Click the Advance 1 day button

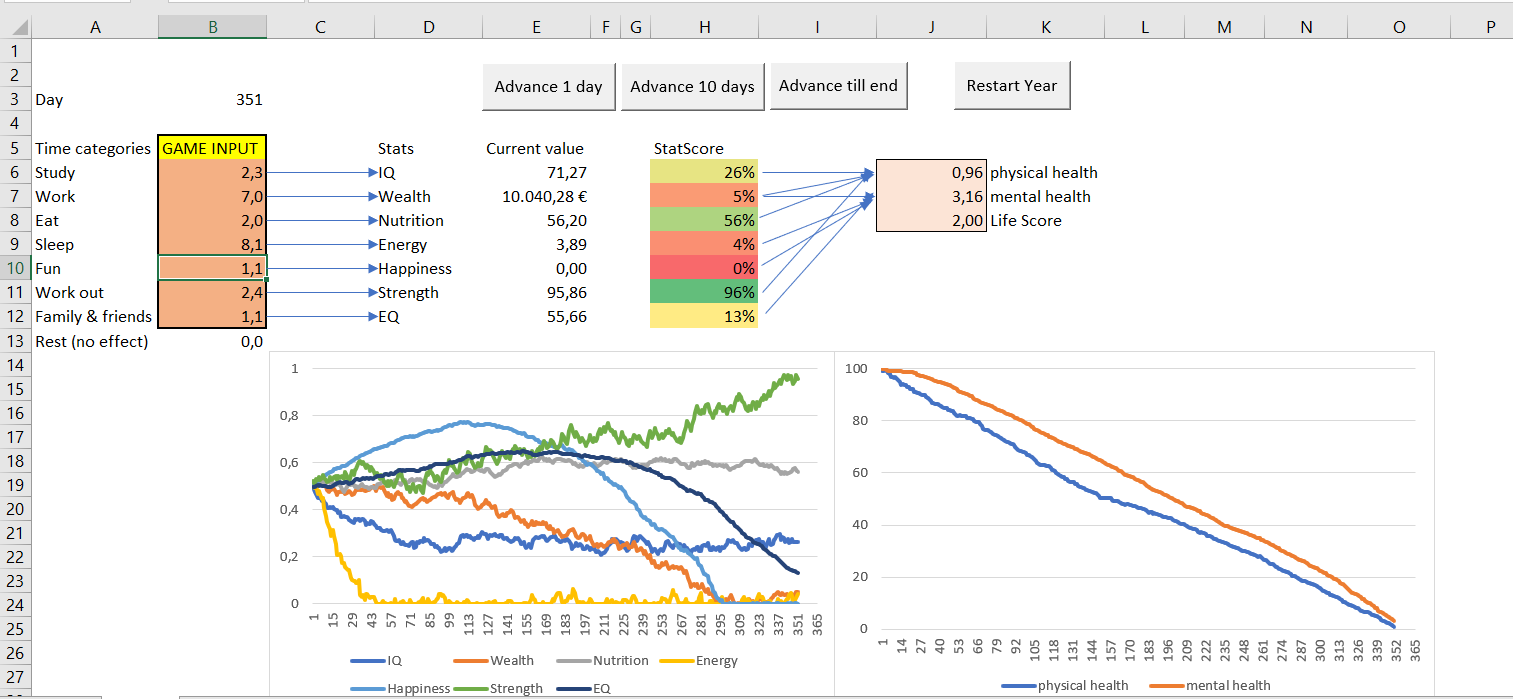click(x=549, y=86)
